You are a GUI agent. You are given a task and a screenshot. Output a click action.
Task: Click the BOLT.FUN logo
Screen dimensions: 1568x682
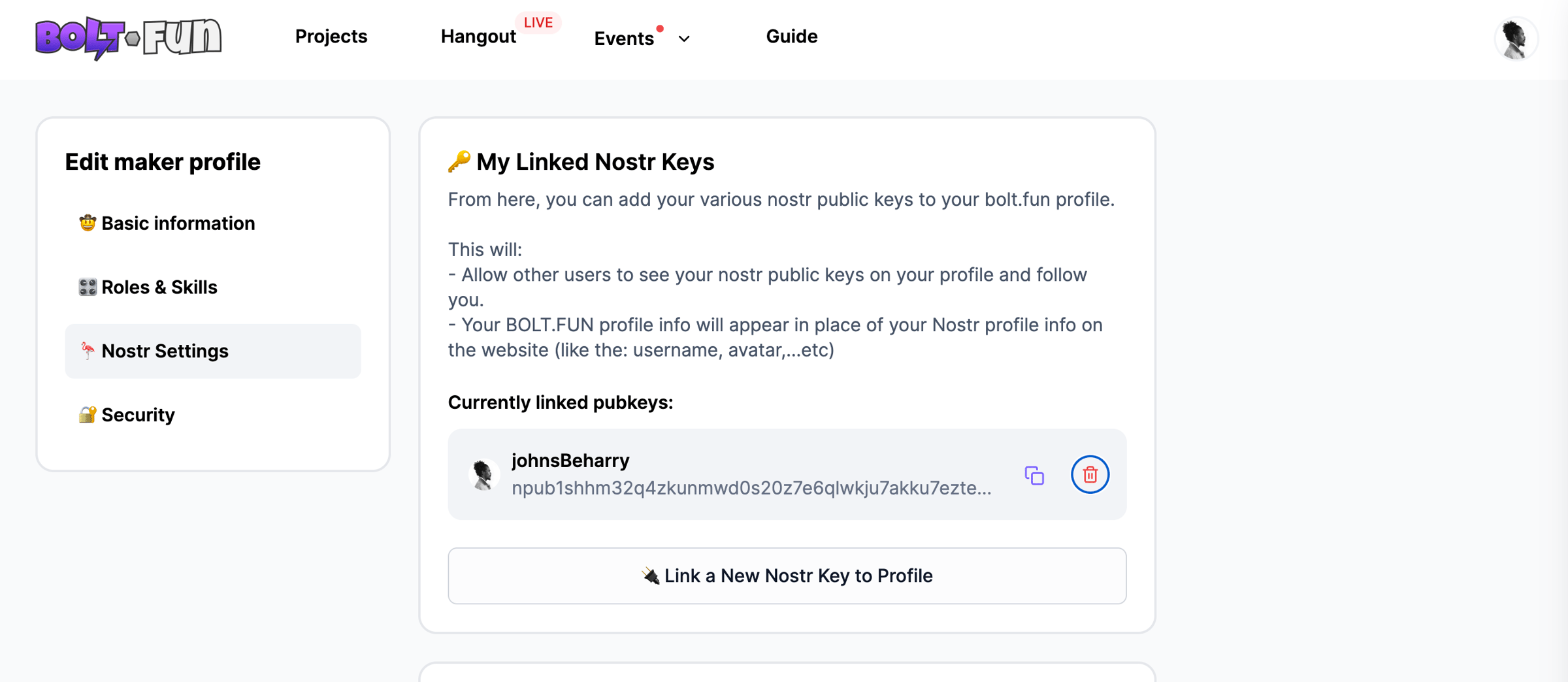[128, 38]
